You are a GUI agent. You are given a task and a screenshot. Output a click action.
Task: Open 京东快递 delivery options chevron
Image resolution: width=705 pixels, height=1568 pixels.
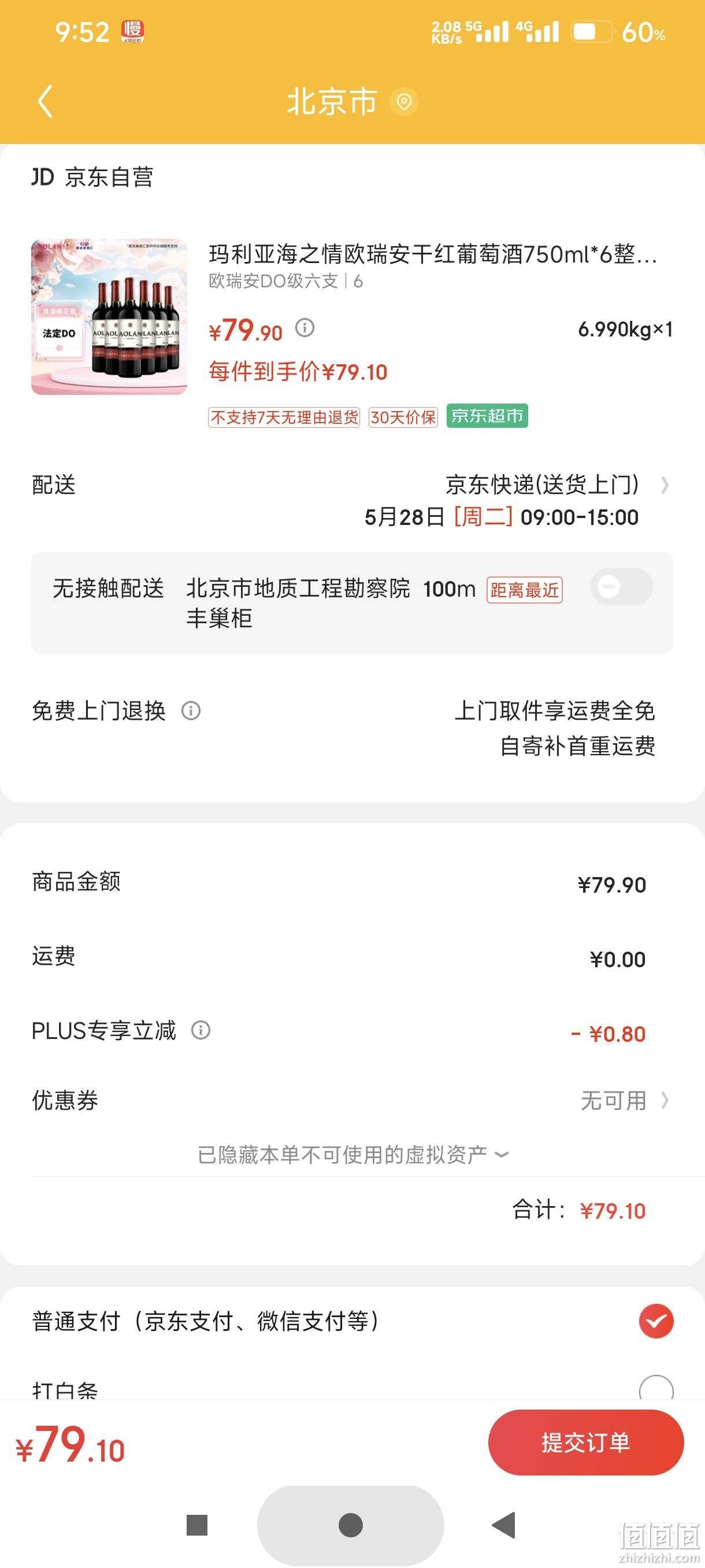665,485
